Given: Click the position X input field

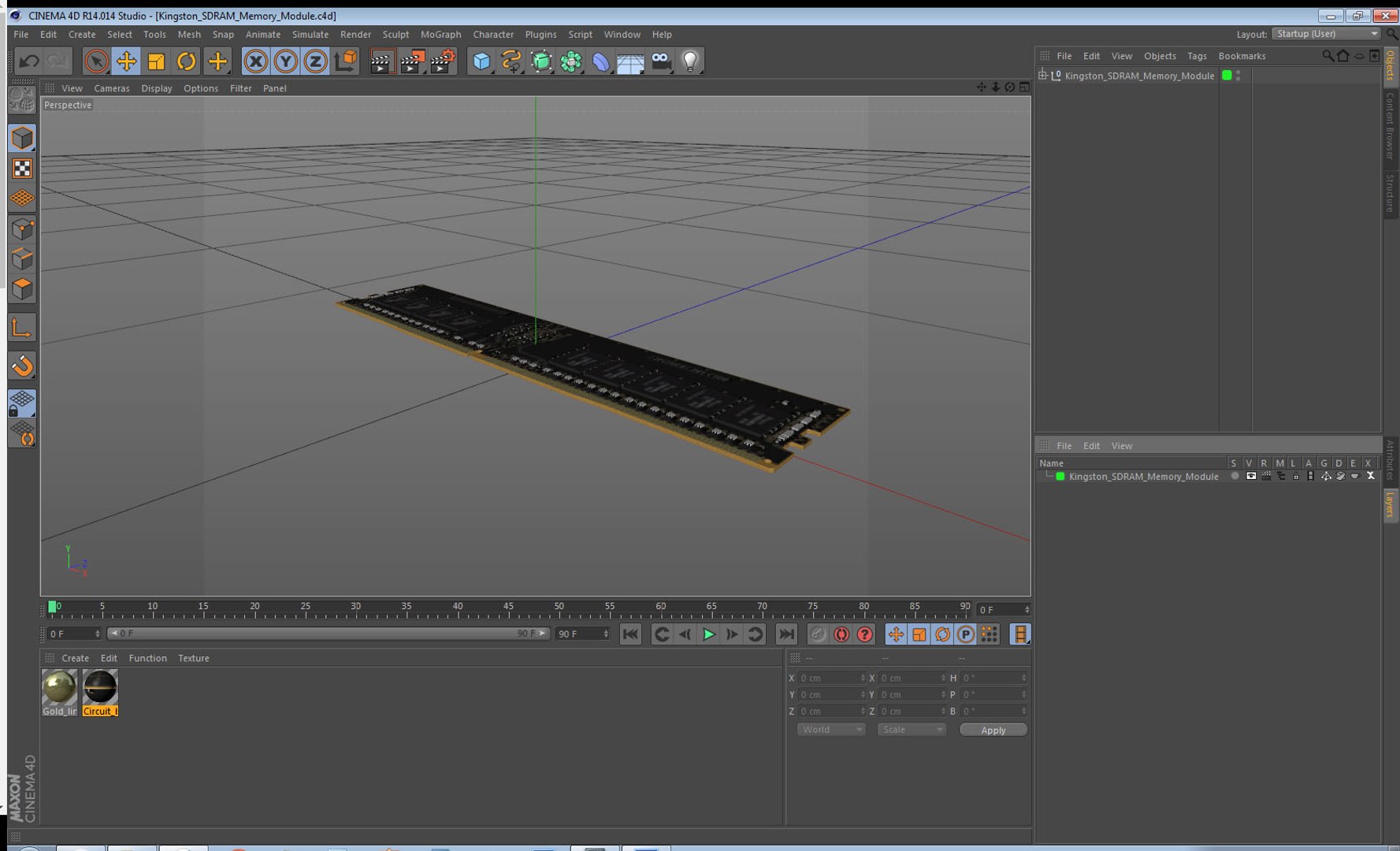Looking at the screenshot, I should click(831, 678).
